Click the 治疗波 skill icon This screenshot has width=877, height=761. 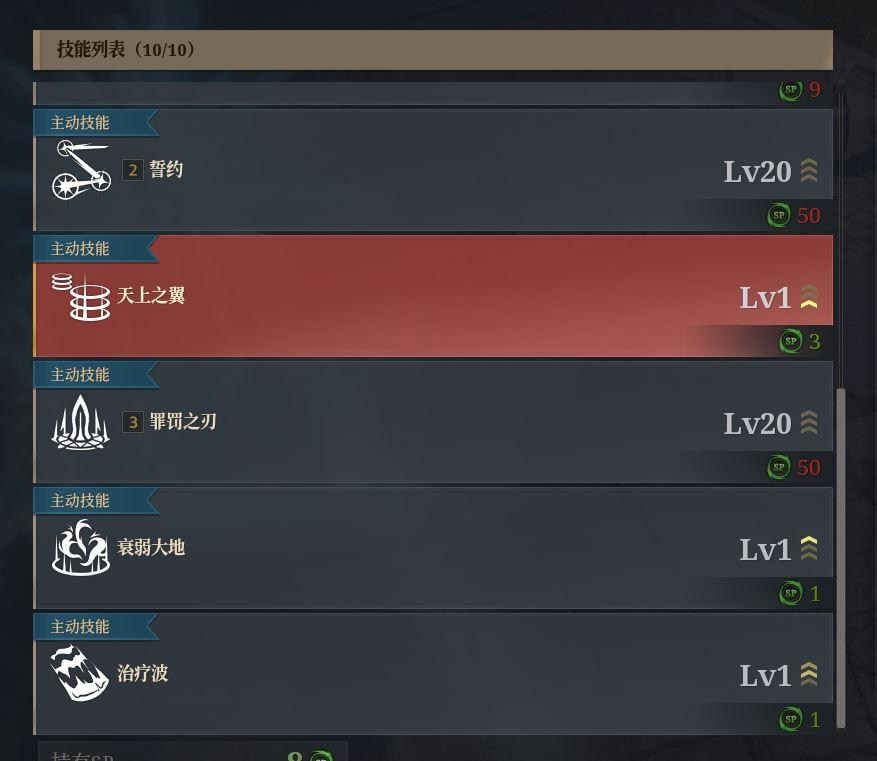80,673
